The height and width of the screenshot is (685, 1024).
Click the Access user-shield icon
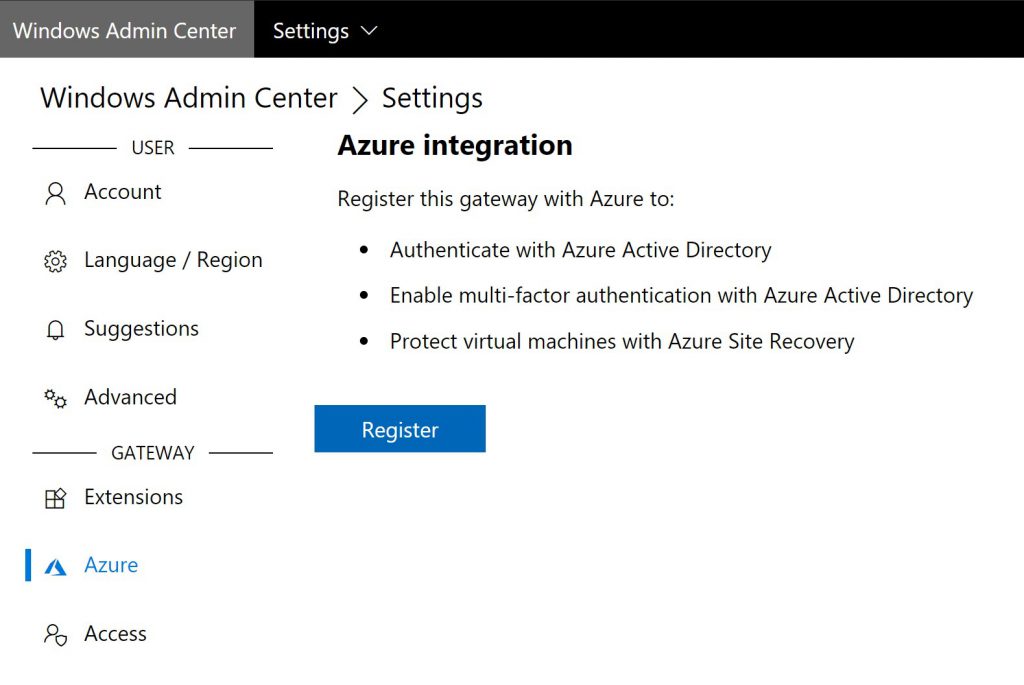point(56,635)
